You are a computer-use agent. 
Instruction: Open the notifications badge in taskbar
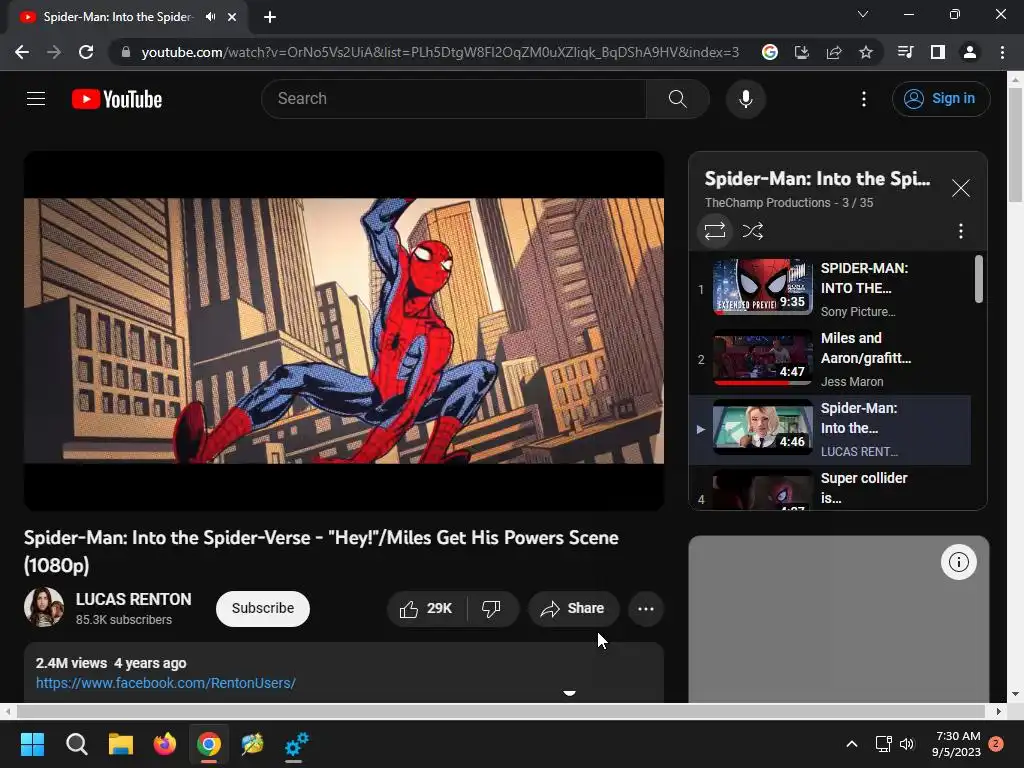pyautogui.click(x=996, y=744)
